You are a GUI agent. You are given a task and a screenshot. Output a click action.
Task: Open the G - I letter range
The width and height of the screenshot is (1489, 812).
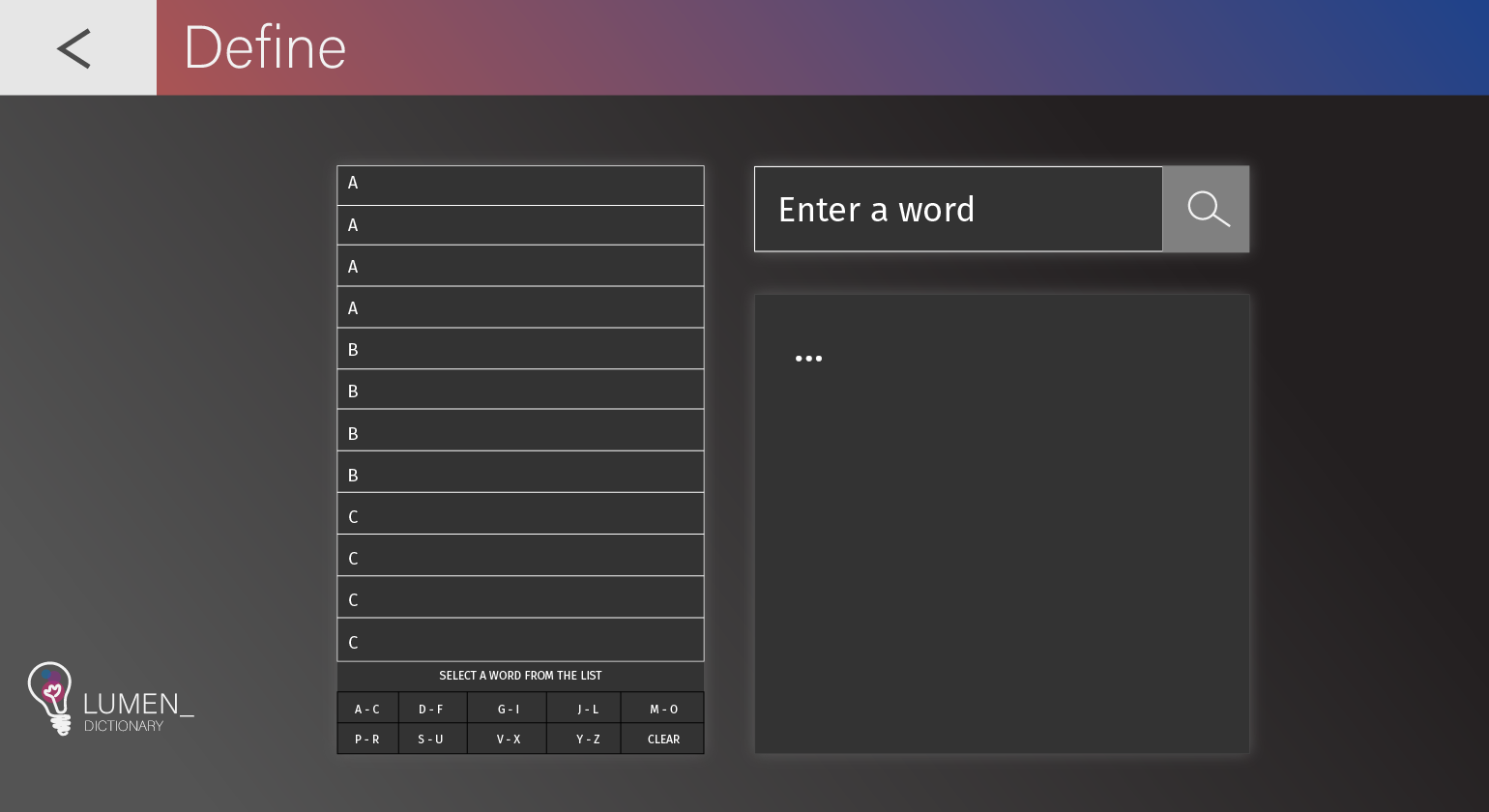pyautogui.click(x=508, y=708)
